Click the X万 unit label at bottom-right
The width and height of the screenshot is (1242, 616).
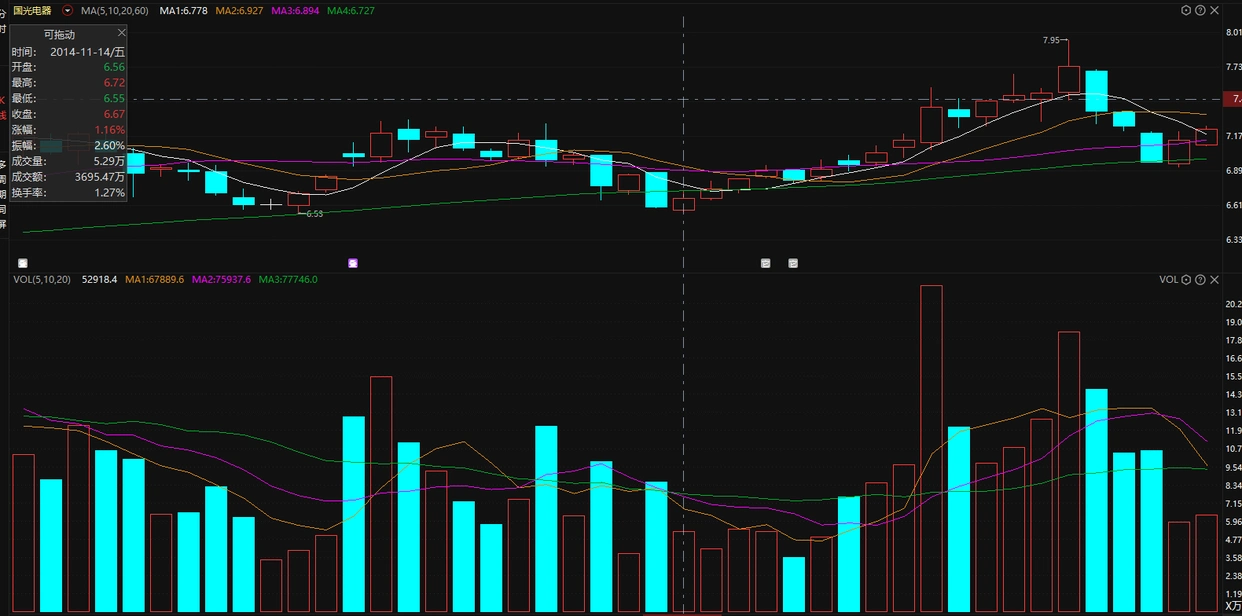pyautogui.click(x=1231, y=606)
